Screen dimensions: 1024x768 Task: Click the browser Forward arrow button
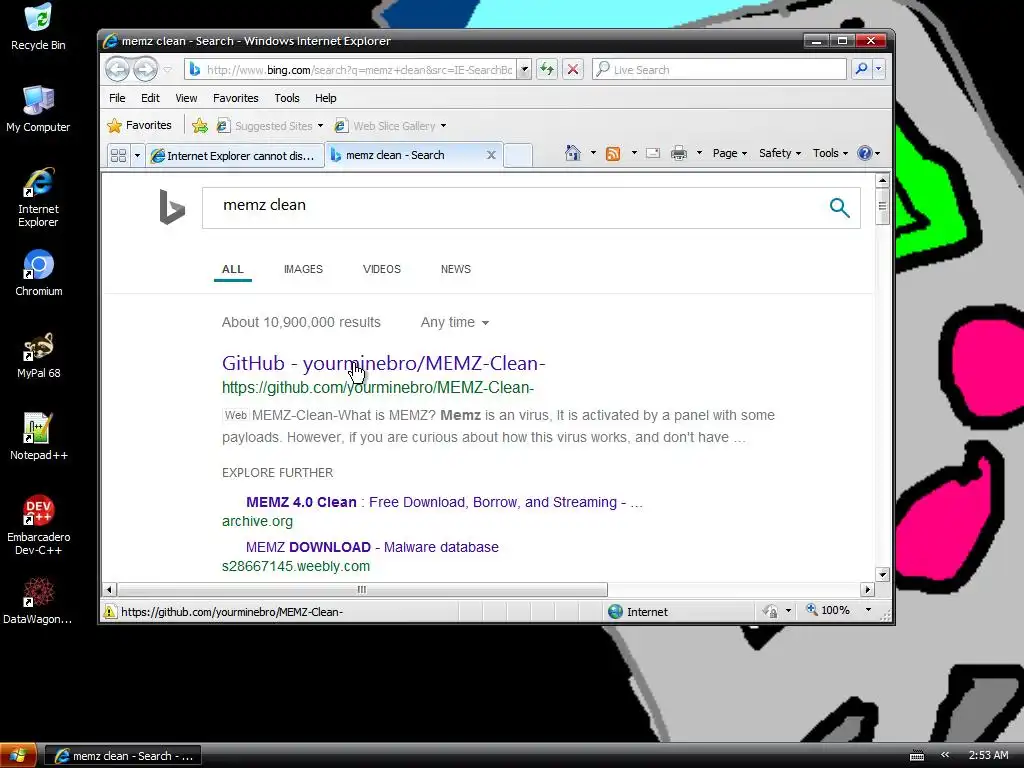146,69
